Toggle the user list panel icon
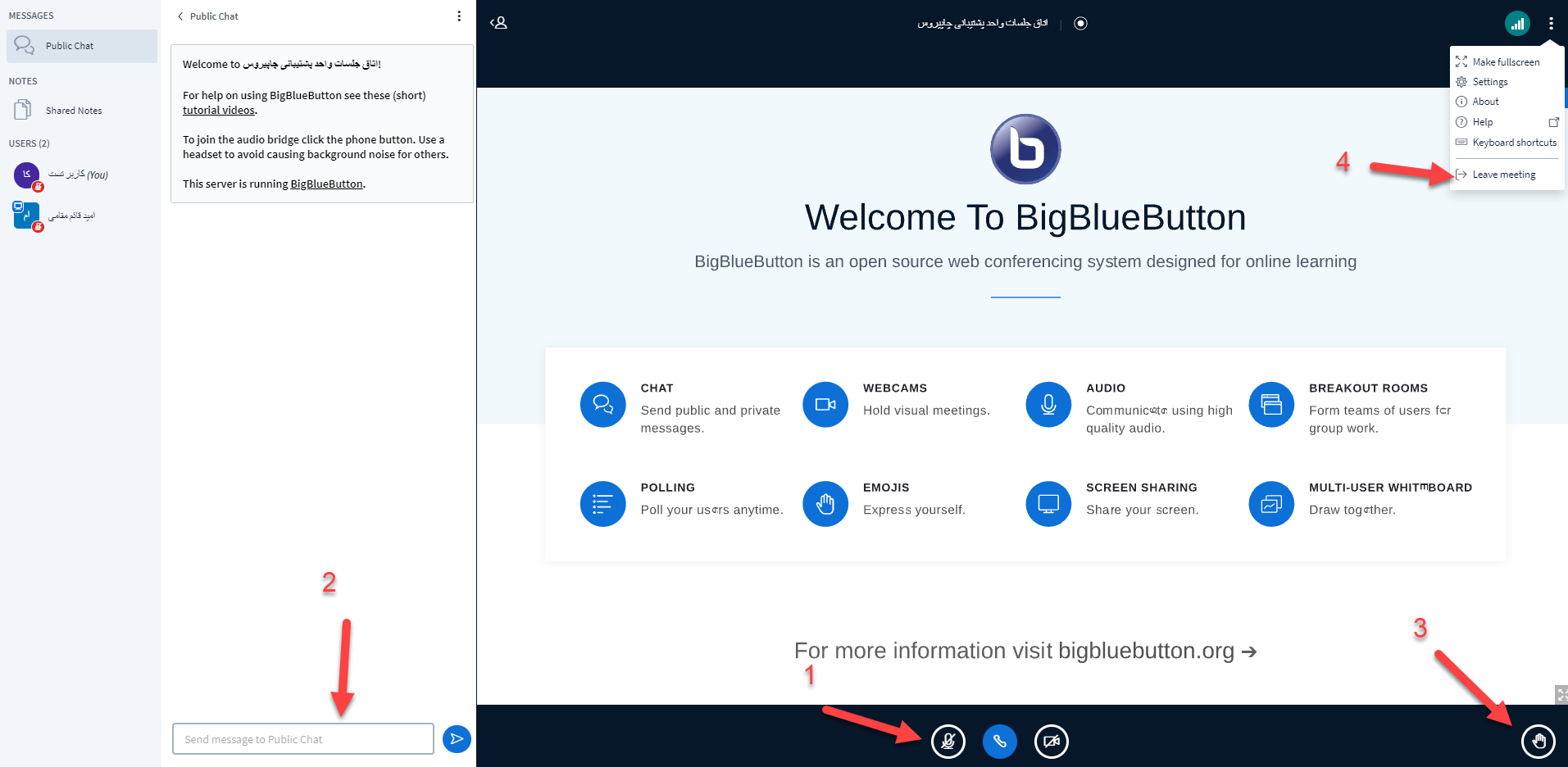 coord(498,23)
